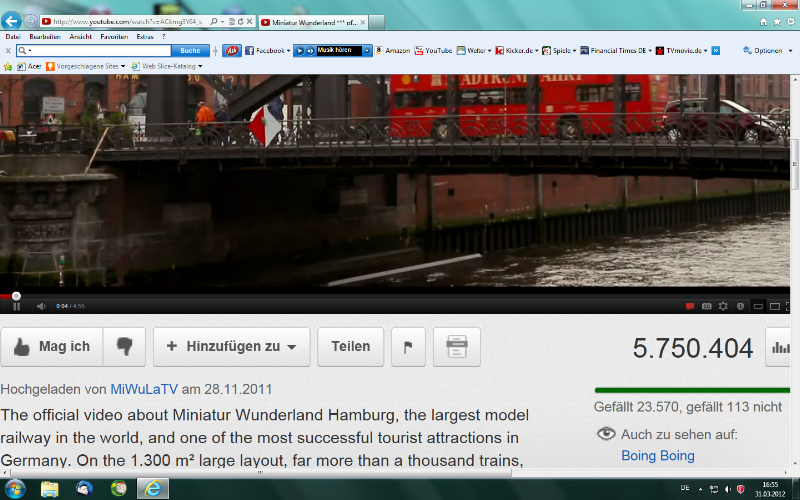Click the Watch Later clock icon
800x500 pixels.
point(740,306)
